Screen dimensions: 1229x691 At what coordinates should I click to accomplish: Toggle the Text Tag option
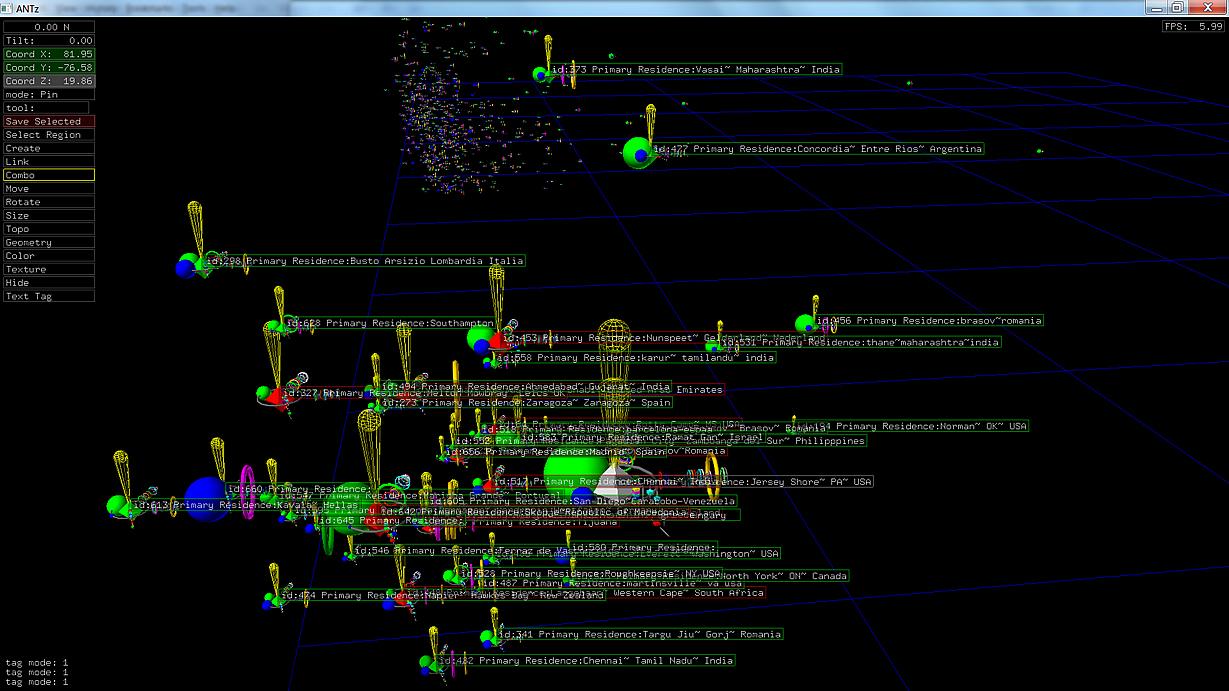pyautogui.click(x=48, y=297)
